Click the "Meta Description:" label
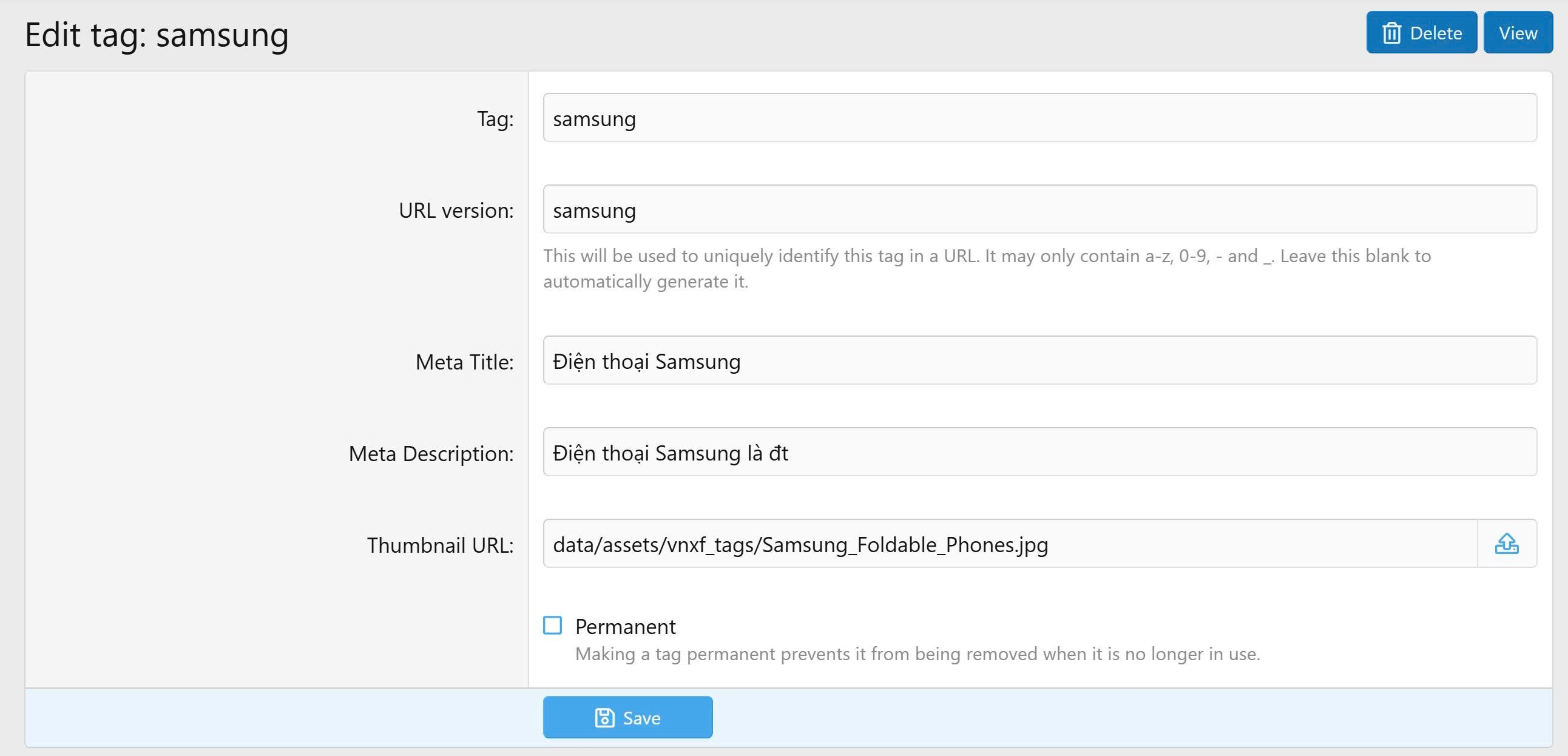 click(431, 453)
